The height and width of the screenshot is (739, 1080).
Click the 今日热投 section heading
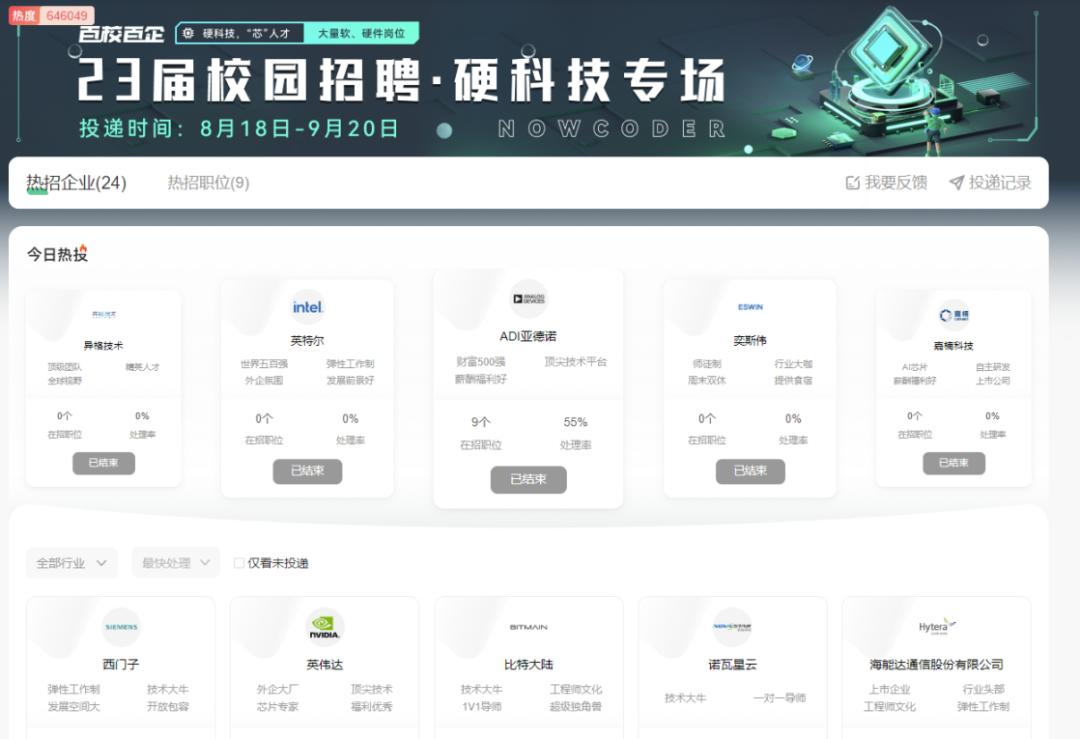[x=57, y=255]
